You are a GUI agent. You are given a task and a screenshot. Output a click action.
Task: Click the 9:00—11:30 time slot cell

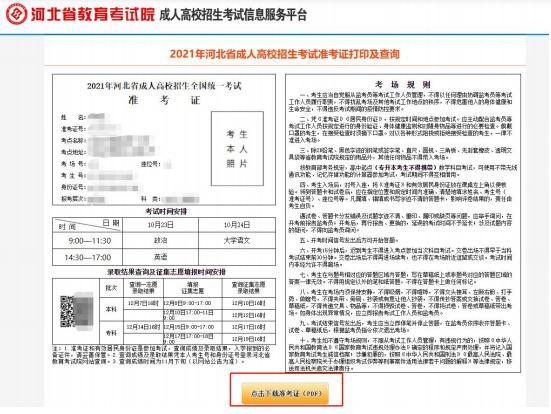click(87, 241)
